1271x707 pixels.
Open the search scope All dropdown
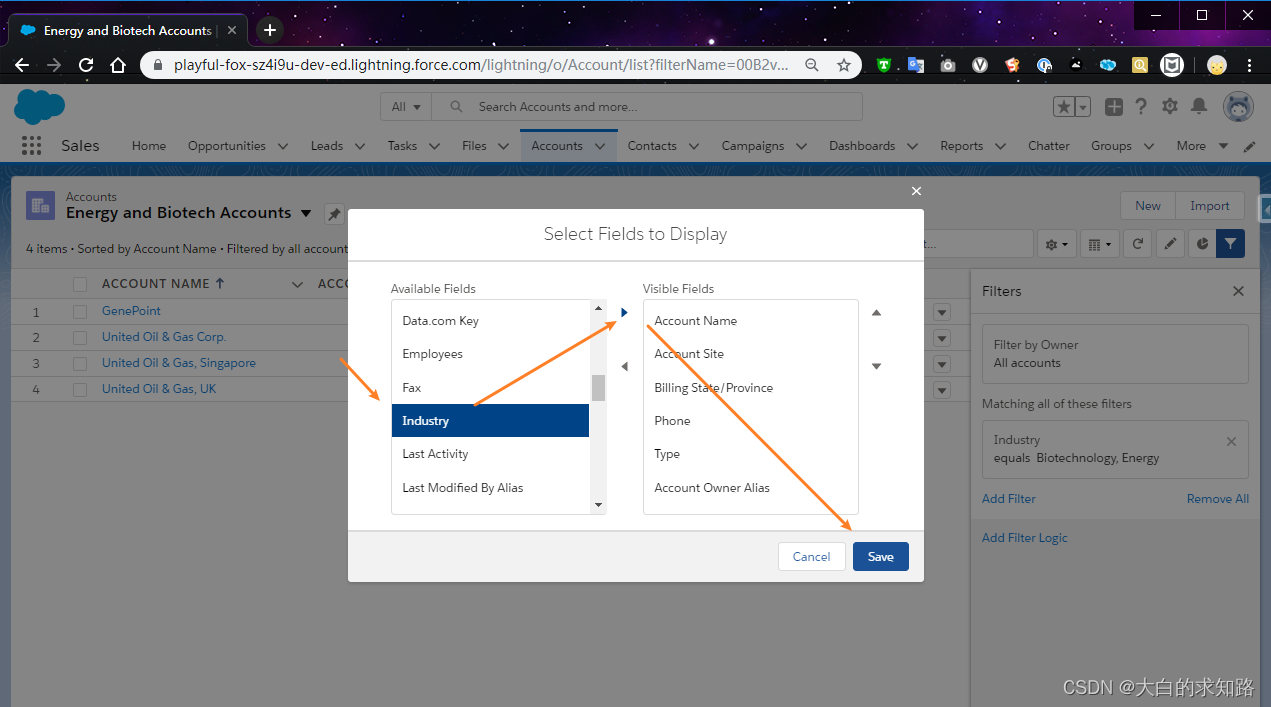(x=405, y=106)
